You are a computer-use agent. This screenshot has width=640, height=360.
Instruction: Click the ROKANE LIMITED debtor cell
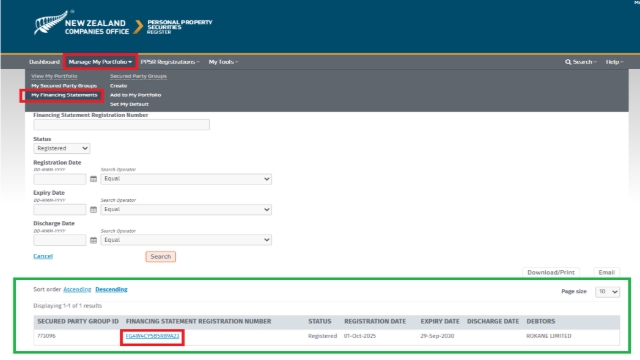549,336
